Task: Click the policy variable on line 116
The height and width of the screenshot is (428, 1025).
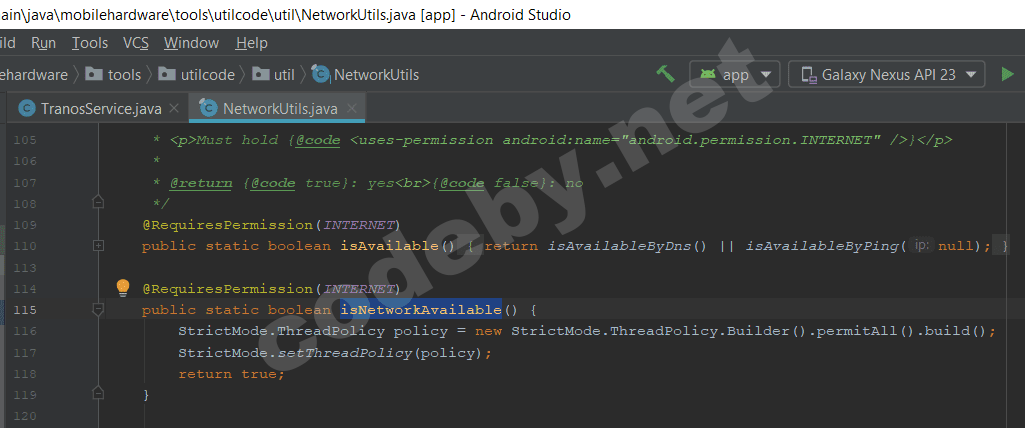Action: click(x=421, y=331)
